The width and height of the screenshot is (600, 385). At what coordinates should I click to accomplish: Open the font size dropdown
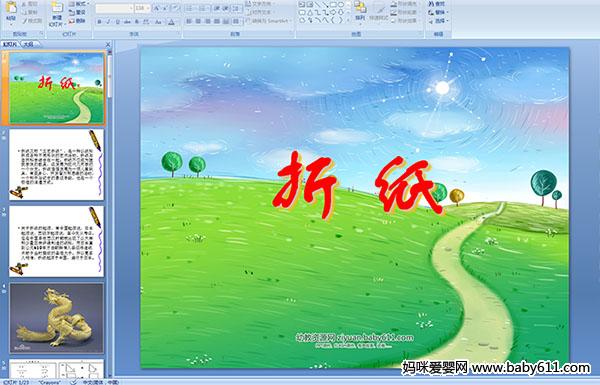(142, 8)
